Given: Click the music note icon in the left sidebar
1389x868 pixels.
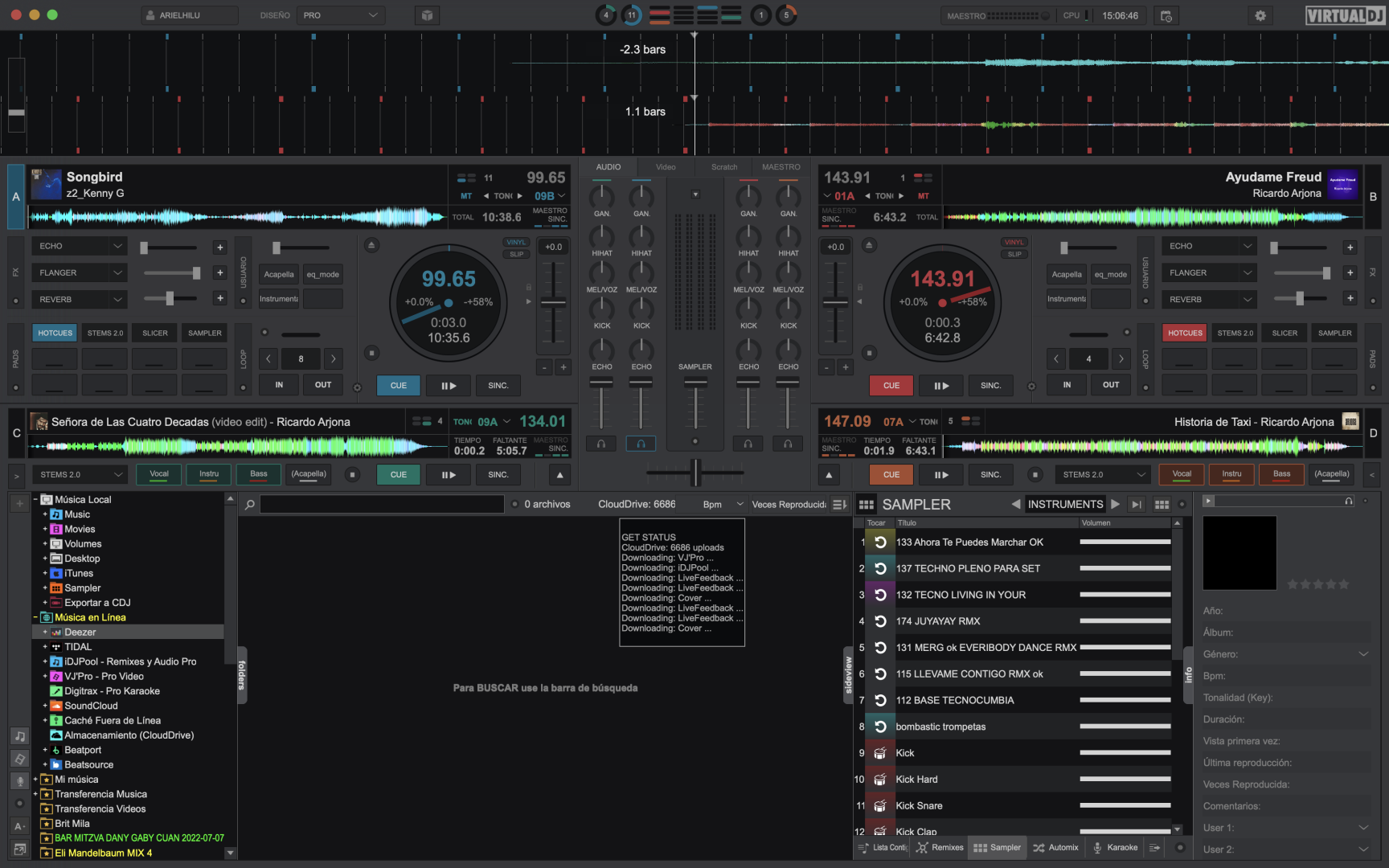Looking at the screenshot, I should point(20,736).
